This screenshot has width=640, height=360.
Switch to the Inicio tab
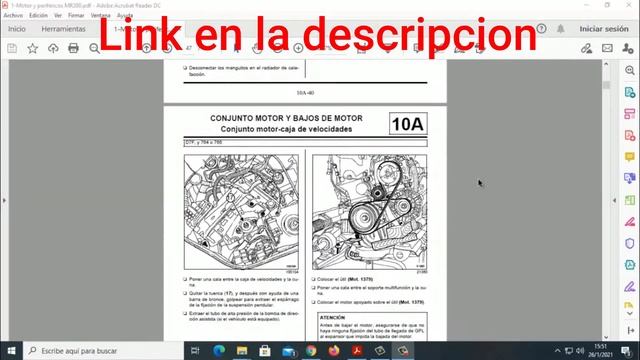pyautogui.click(x=17, y=29)
